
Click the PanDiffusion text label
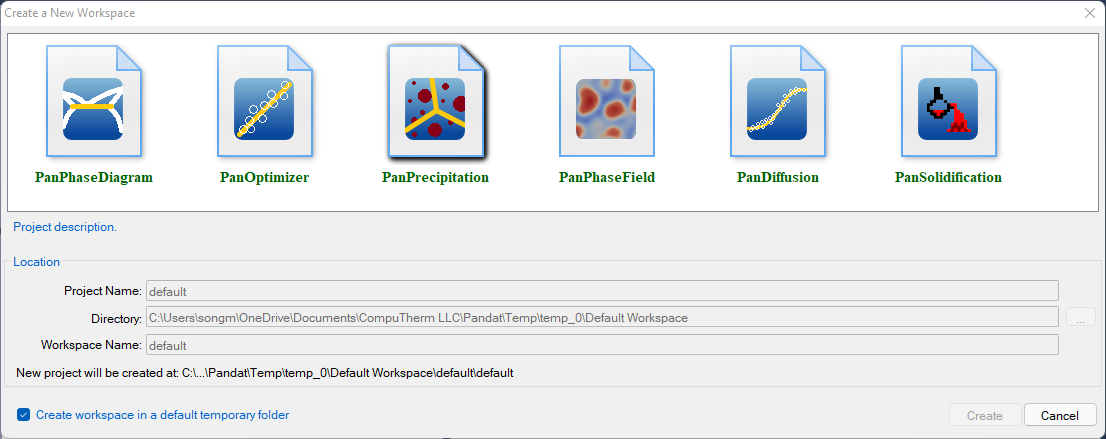pos(777,178)
